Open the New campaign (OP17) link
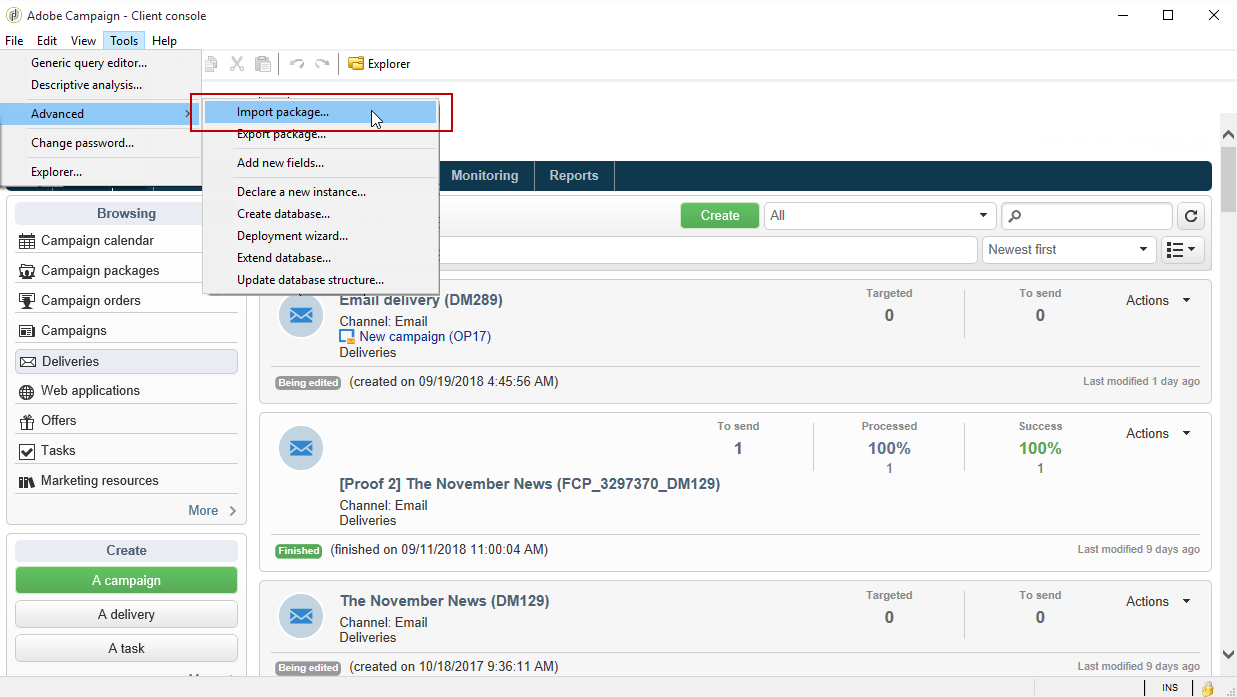 click(425, 337)
